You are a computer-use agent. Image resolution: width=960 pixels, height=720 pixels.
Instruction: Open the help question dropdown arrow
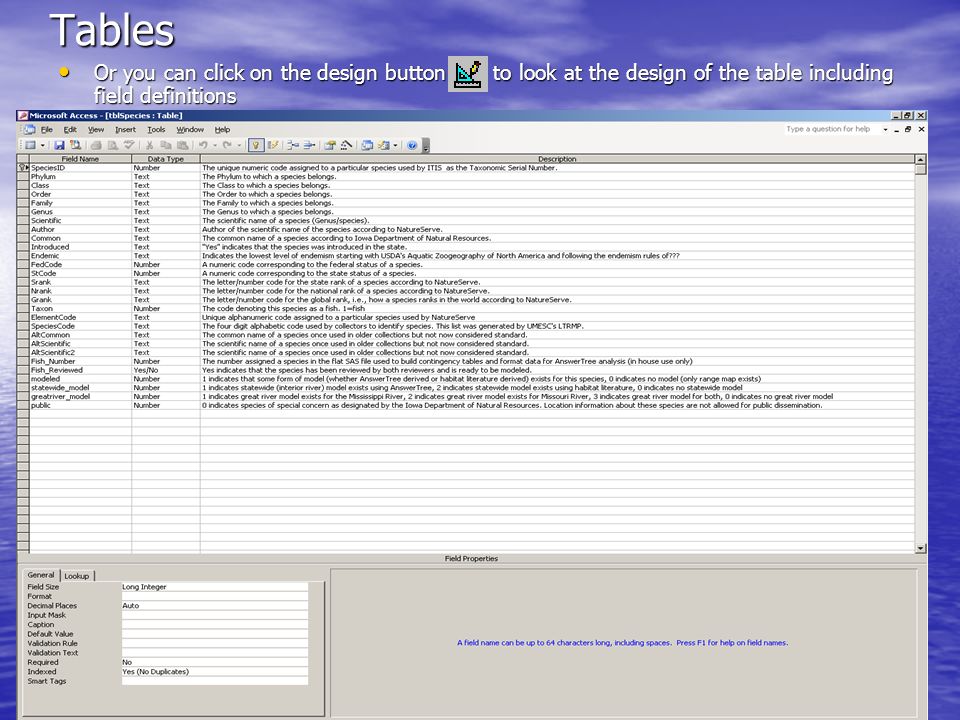(x=885, y=130)
